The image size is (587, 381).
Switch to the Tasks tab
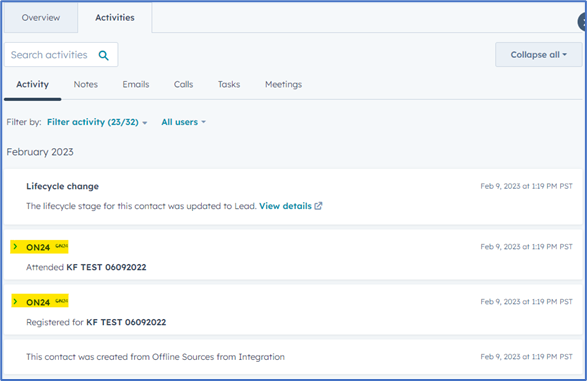click(229, 85)
